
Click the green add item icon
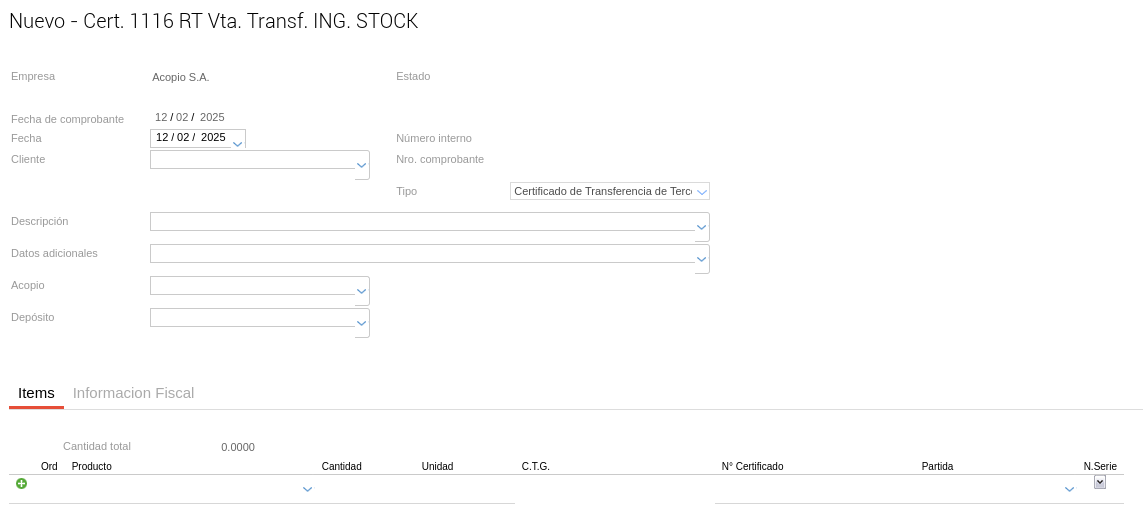21,484
